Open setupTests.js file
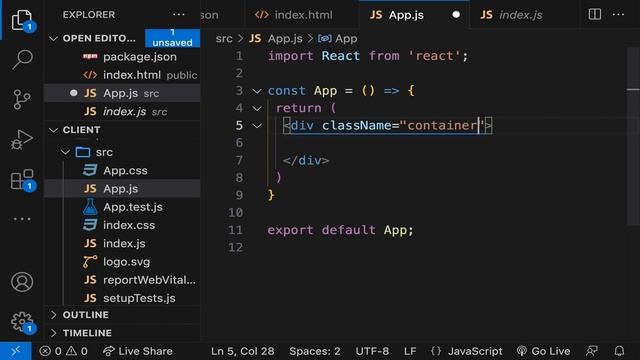The width and height of the screenshot is (640, 360). click(122, 298)
